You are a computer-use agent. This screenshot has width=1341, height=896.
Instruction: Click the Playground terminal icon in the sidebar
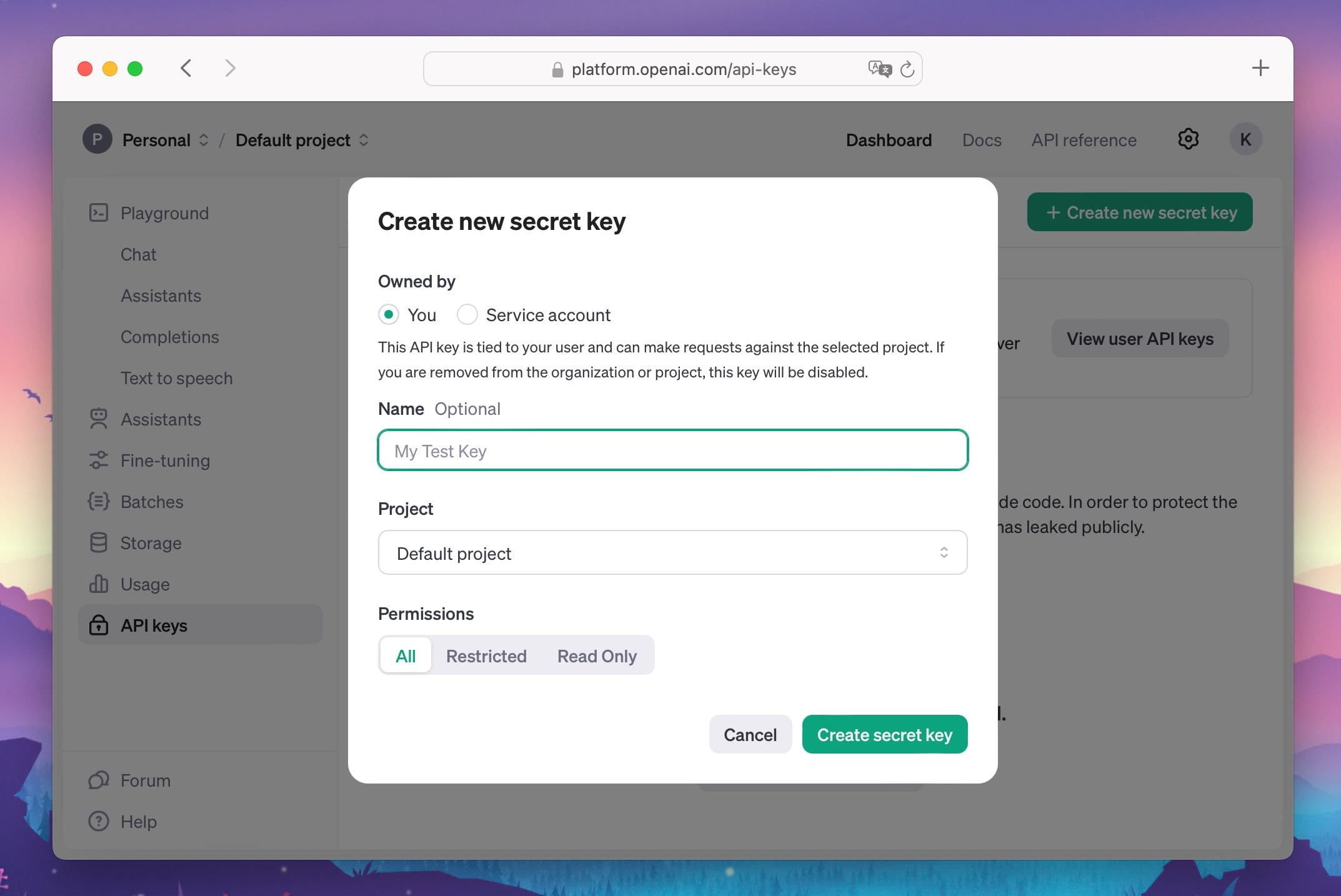click(x=99, y=213)
